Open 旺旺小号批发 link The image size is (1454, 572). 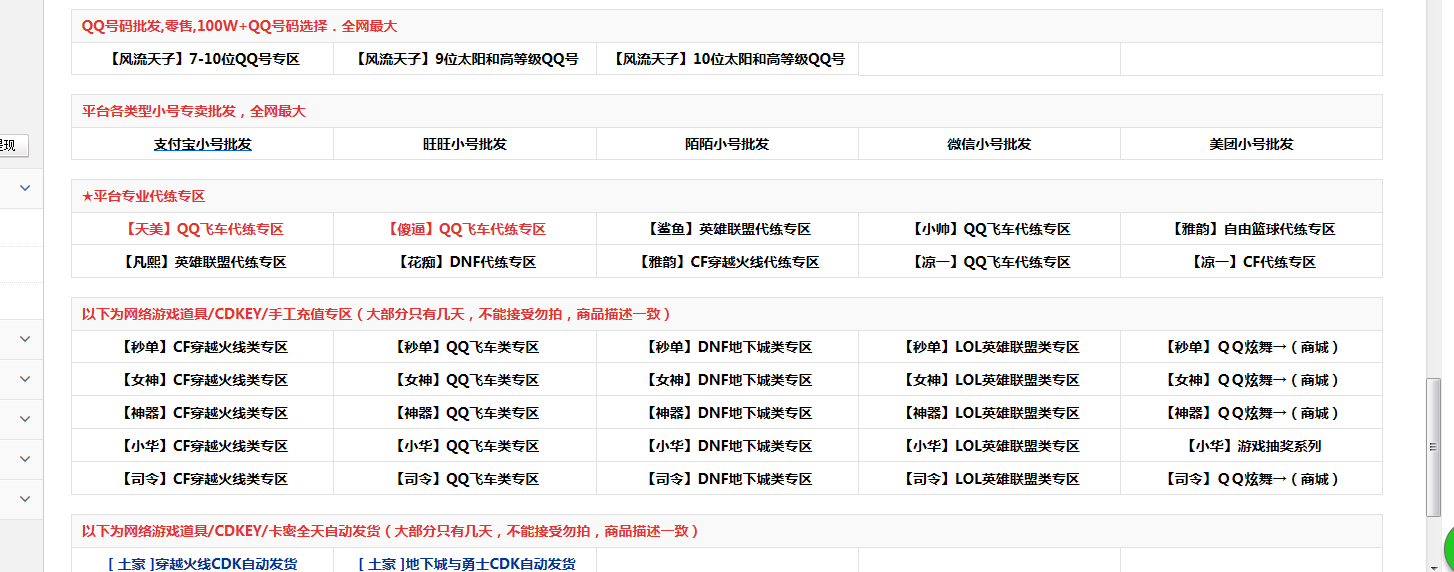465,144
